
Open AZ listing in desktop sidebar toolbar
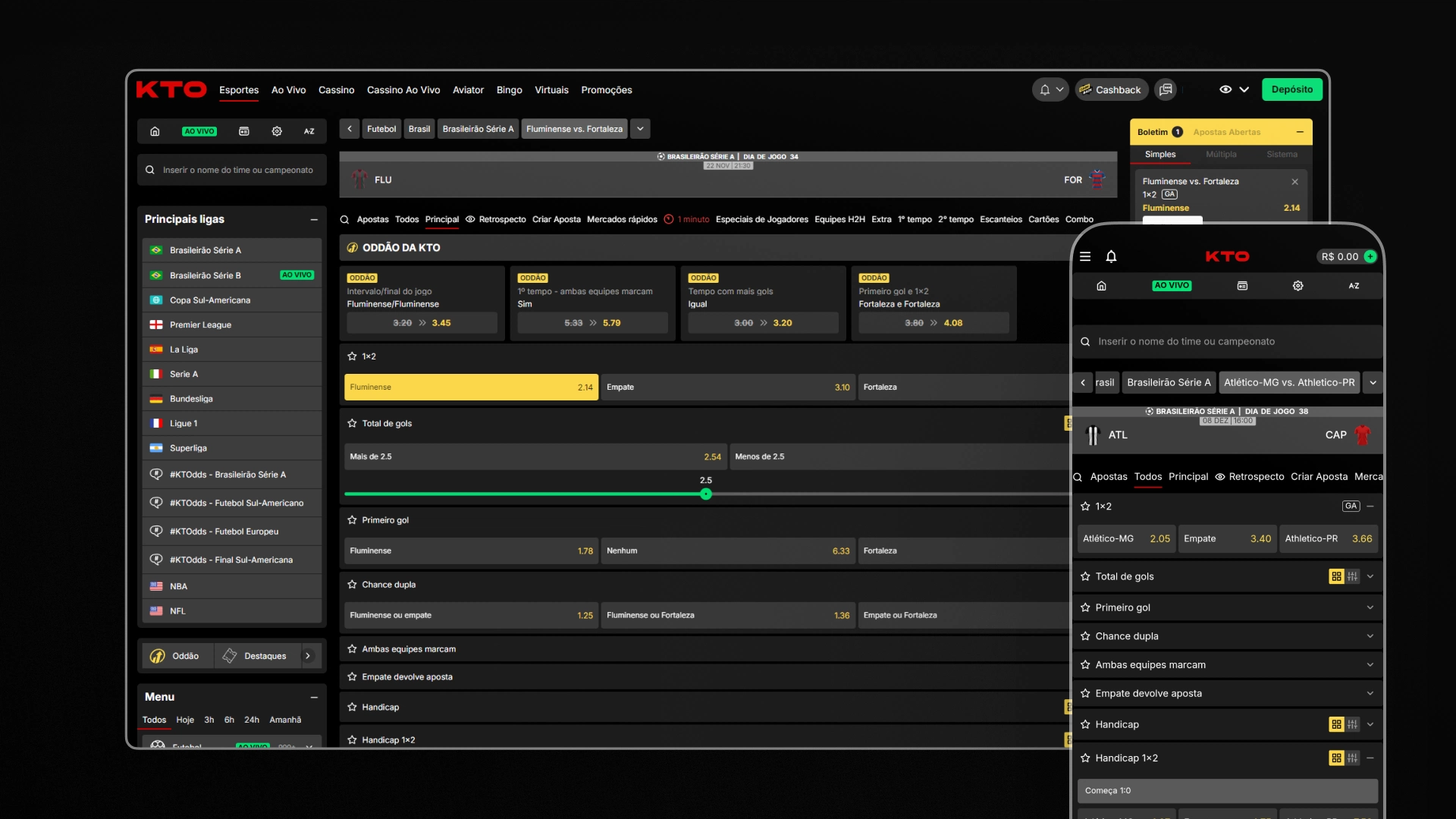coord(309,131)
